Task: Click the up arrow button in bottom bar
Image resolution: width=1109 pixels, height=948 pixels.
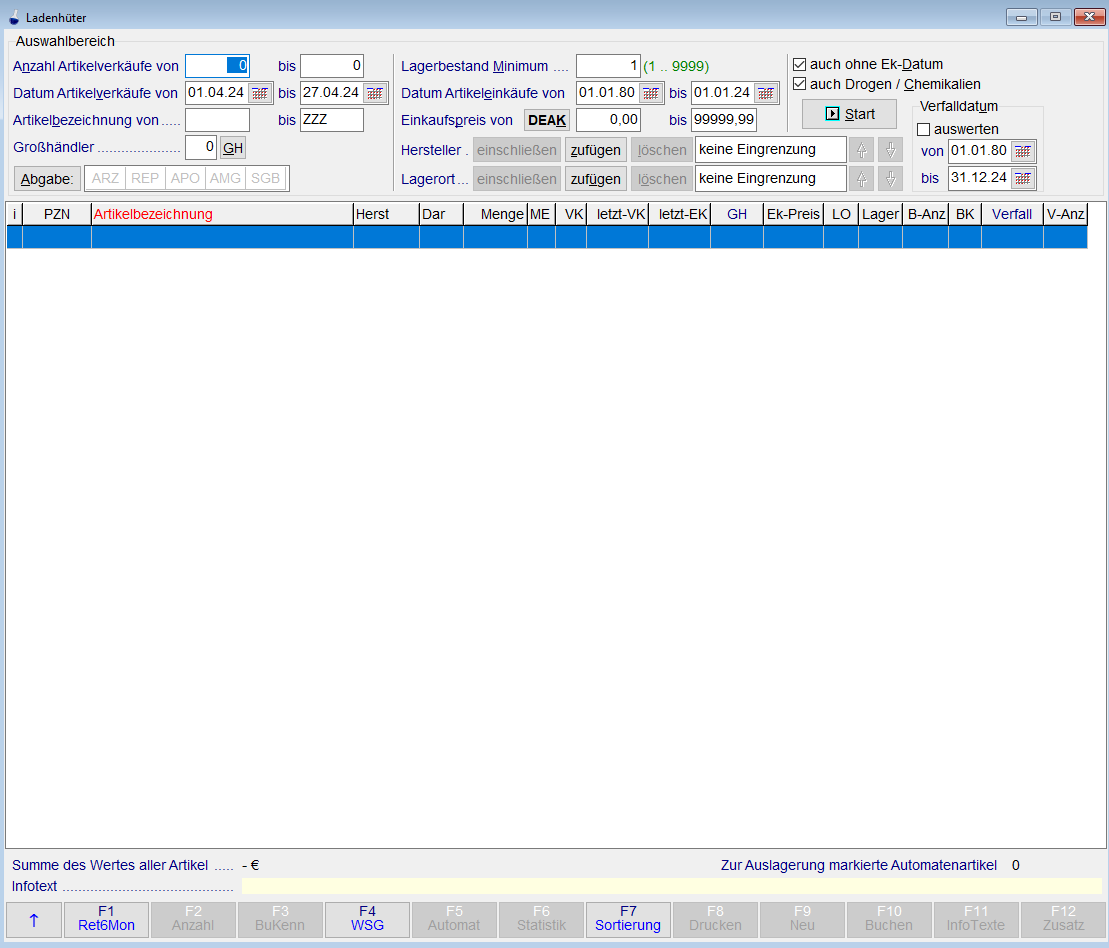Action: point(33,920)
